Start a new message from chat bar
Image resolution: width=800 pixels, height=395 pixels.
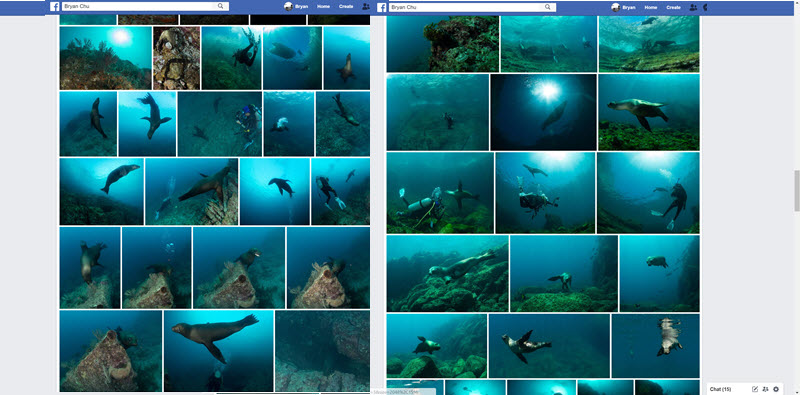[x=755, y=389]
